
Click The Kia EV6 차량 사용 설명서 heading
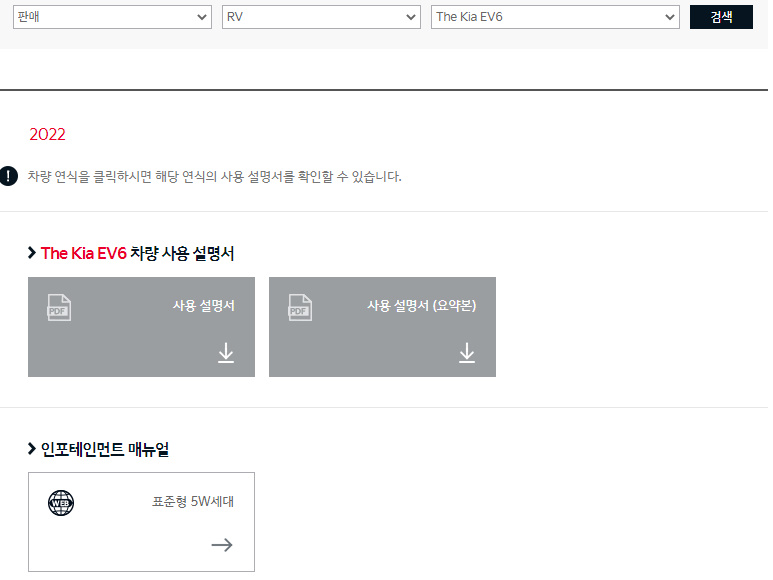(x=138, y=253)
